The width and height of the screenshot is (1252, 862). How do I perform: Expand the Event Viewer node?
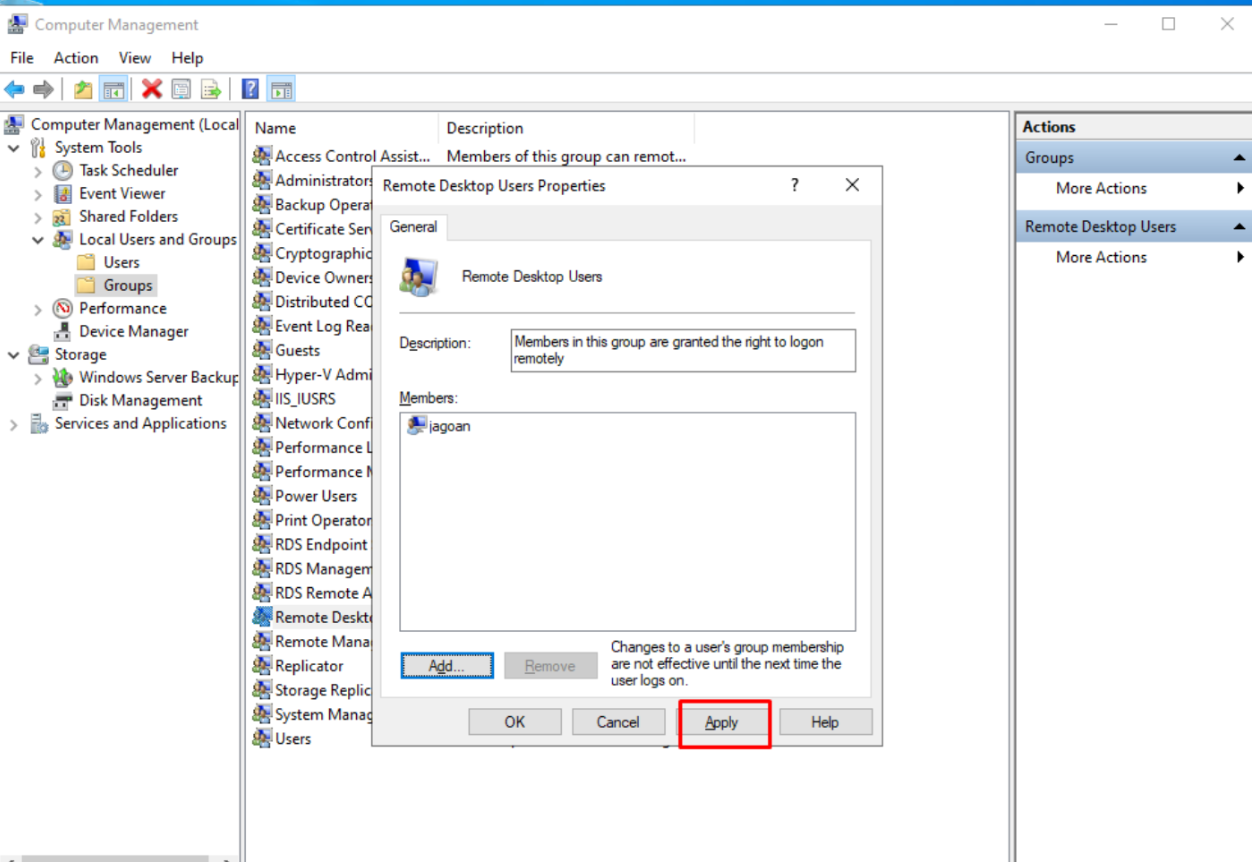pos(38,194)
